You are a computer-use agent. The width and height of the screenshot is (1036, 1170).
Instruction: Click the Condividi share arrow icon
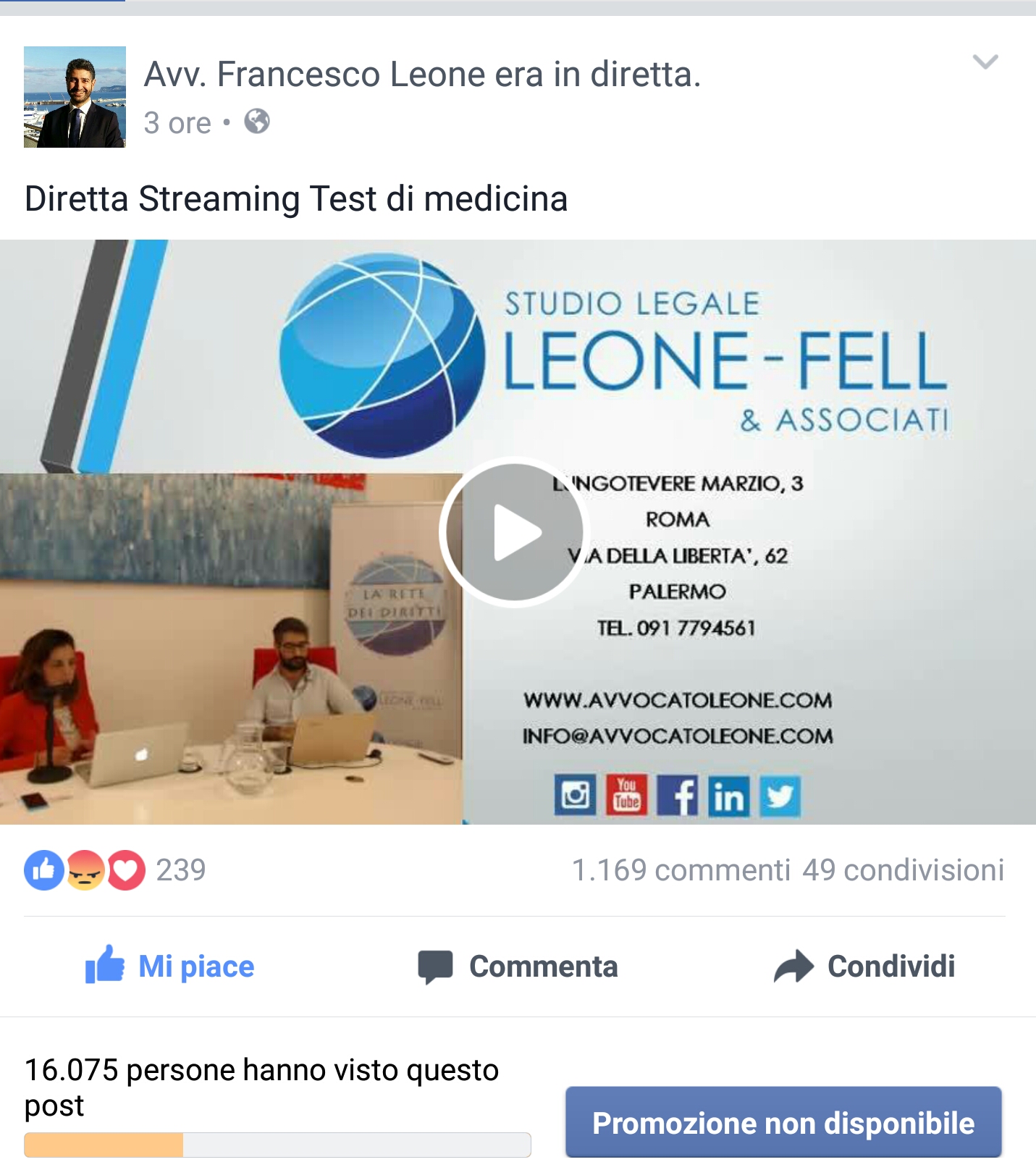(794, 966)
